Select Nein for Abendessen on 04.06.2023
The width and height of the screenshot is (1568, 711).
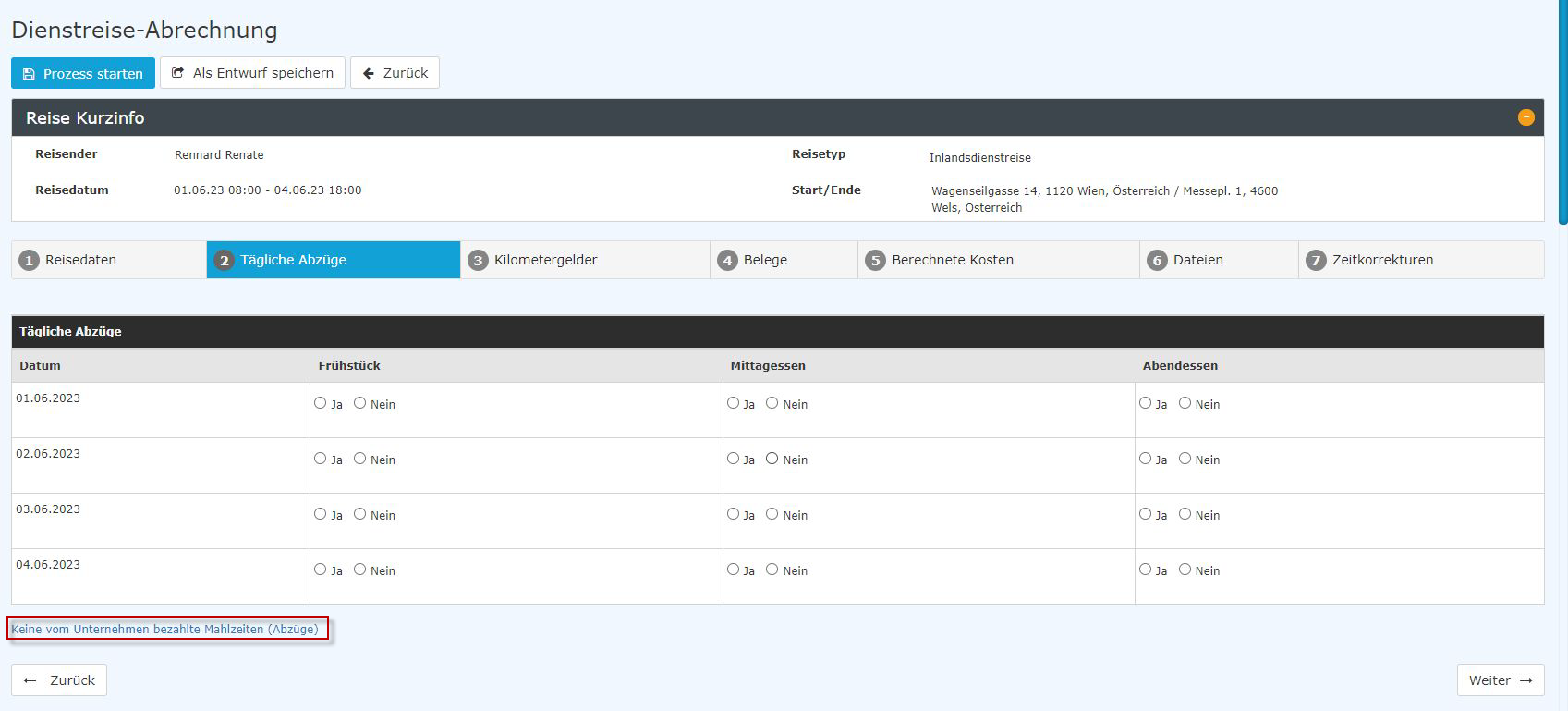click(x=1185, y=570)
